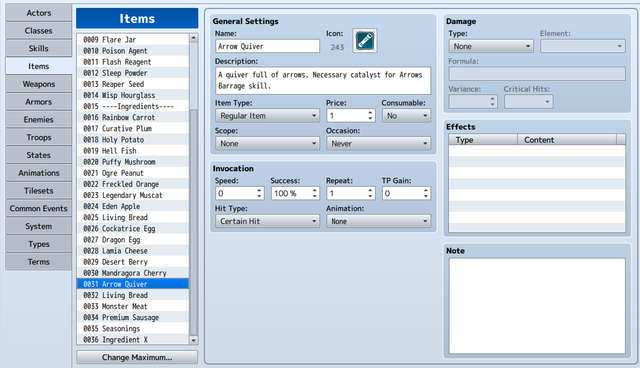The width and height of the screenshot is (640, 368).
Task: Open the Animation dropdown
Action: point(378,221)
